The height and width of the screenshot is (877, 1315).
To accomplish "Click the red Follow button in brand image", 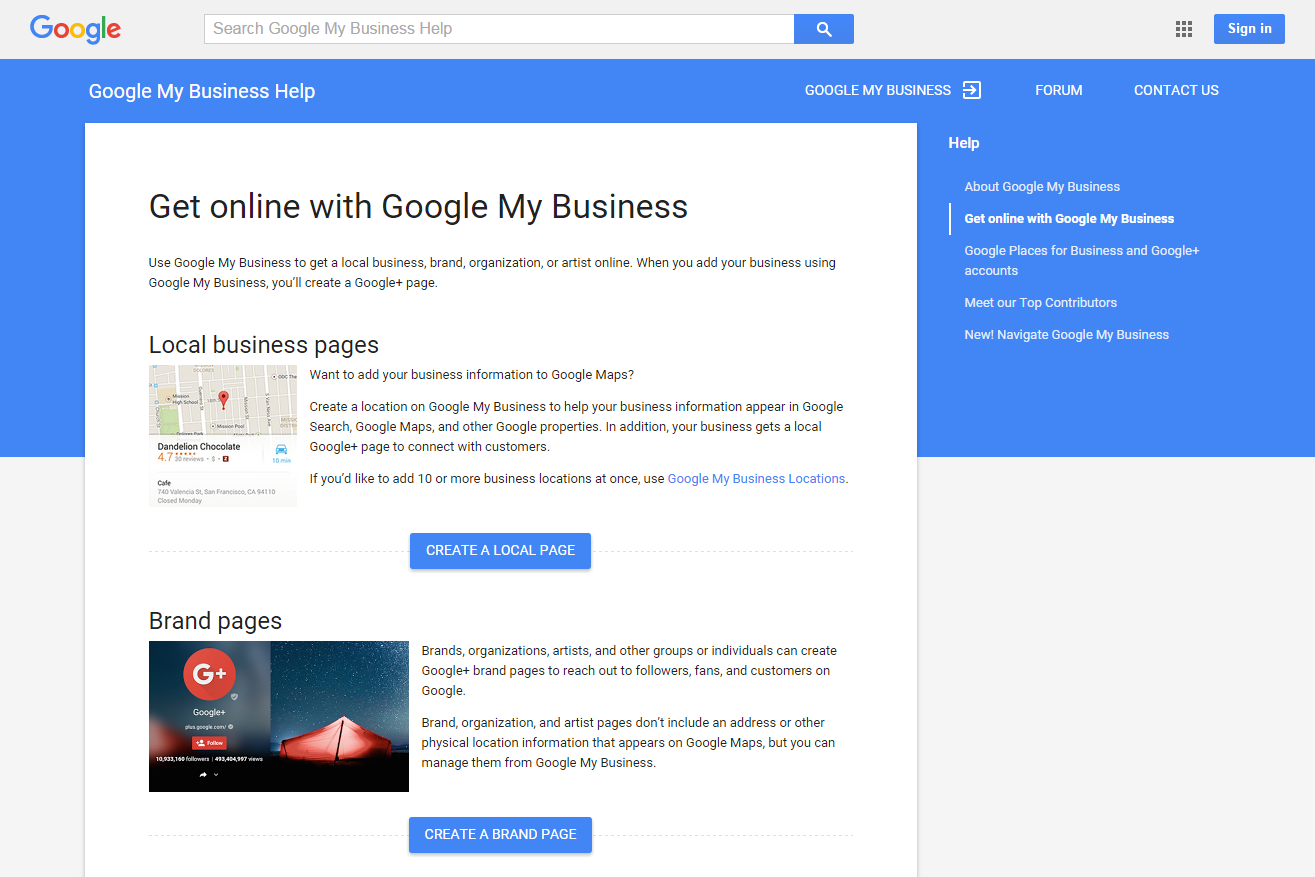I will pyautogui.click(x=209, y=743).
